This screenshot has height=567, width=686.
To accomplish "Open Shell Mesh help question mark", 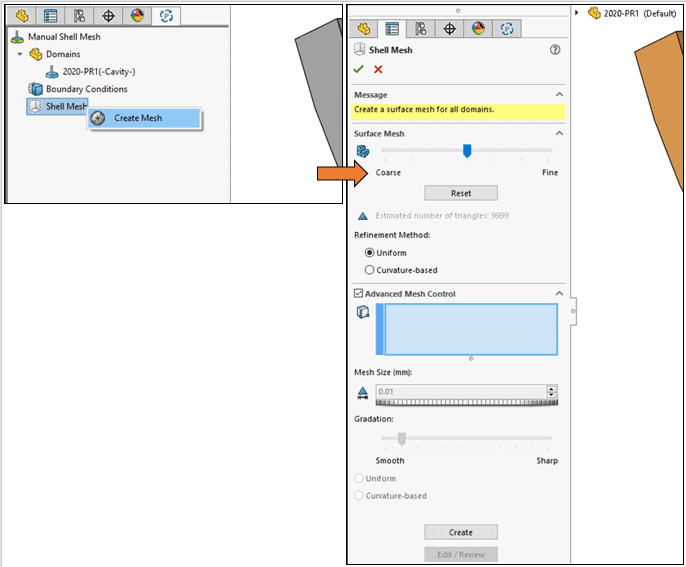I will pyautogui.click(x=555, y=50).
